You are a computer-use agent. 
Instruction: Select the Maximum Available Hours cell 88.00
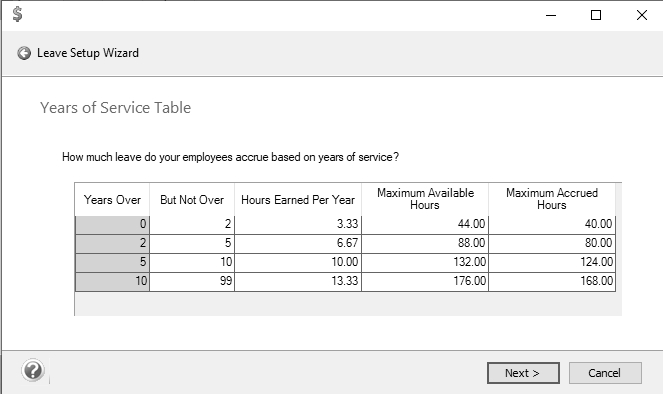tap(425, 243)
